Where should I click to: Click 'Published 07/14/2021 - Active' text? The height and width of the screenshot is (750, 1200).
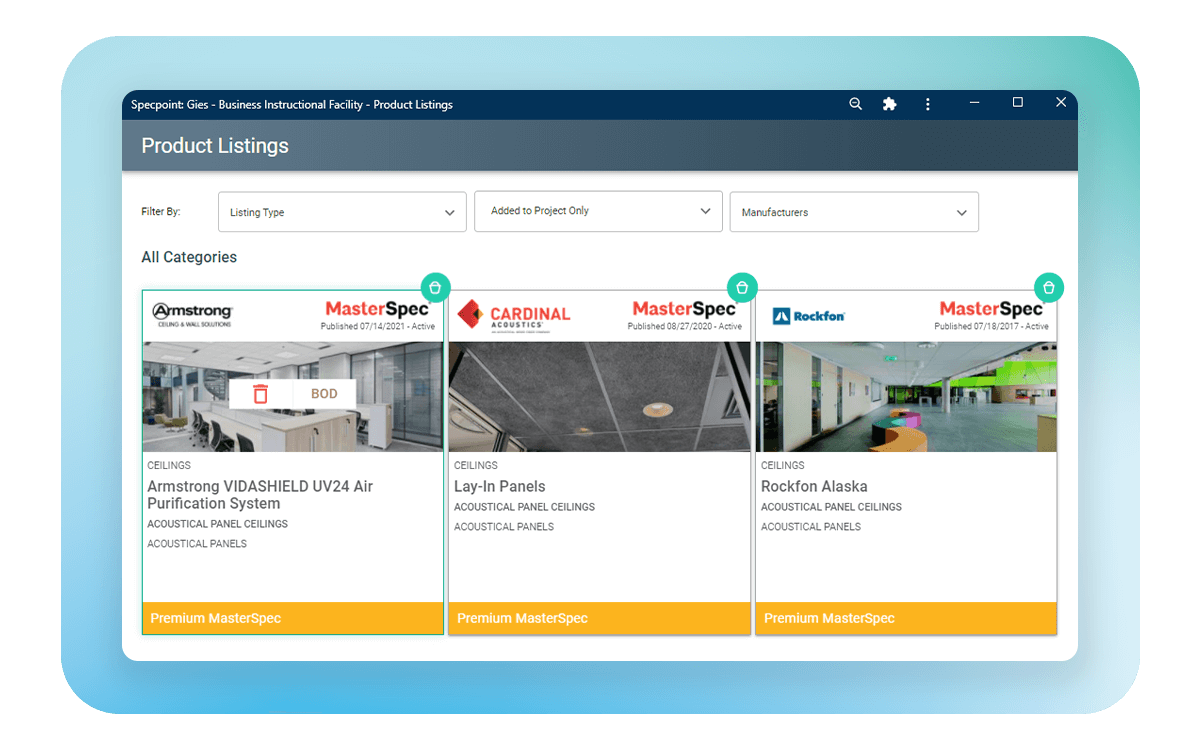pyautogui.click(x=378, y=327)
